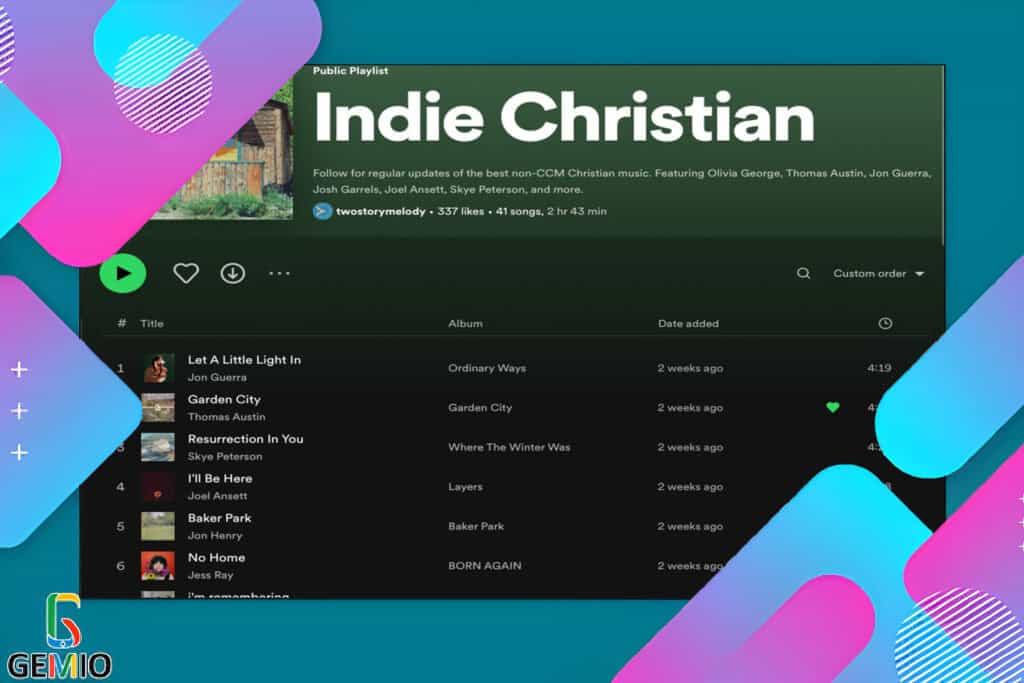The image size is (1024, 683).
Task: Open album Where The Winter Was
Action: [509, 447]
